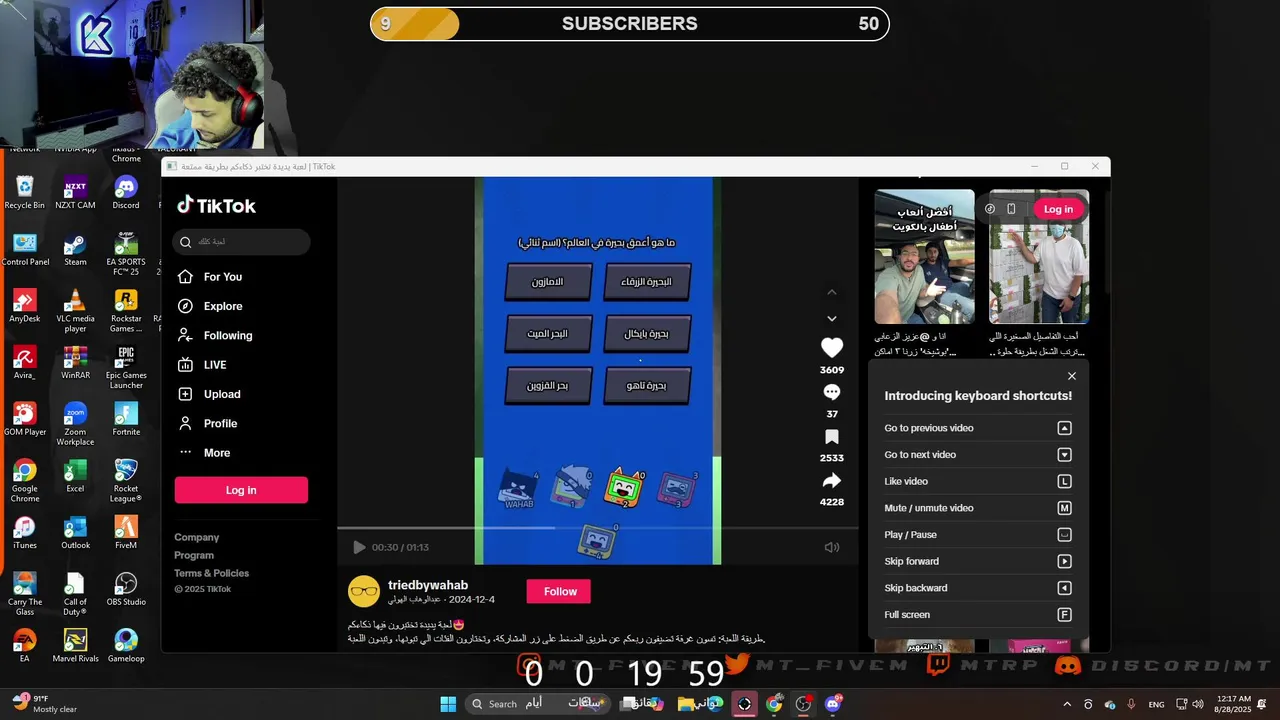Seek along the video progress bar

click(x=597, y=528)
